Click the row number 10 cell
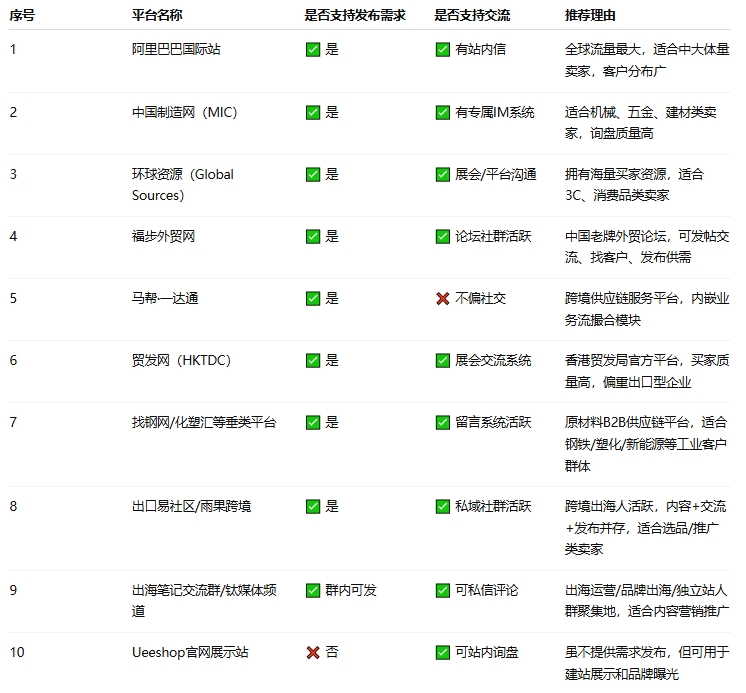 pos(17,652)
